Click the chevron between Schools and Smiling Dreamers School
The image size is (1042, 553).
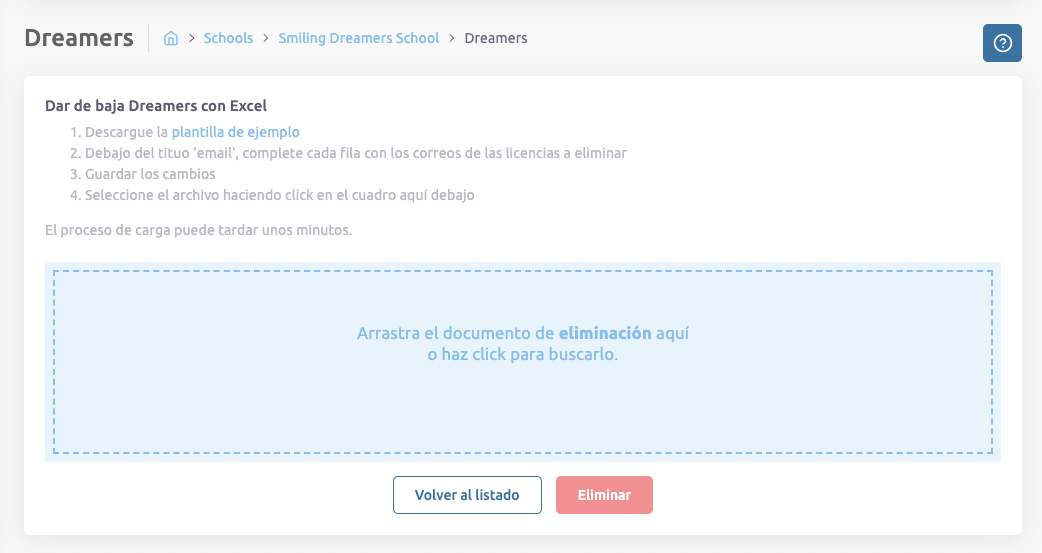click(x=266, y=39)
